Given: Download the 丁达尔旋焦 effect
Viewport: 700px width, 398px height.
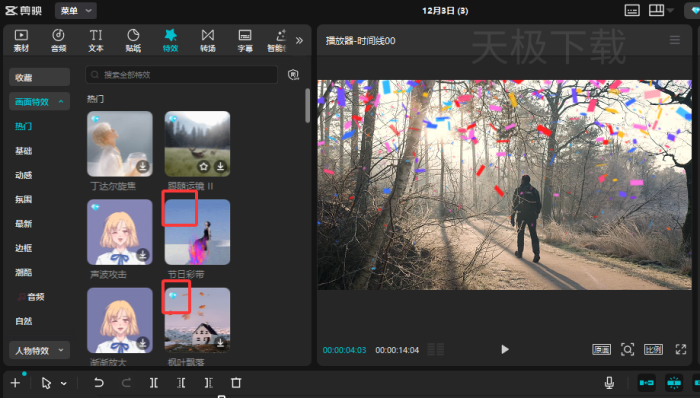Looking at the screenshot, I should coord(142,166).
